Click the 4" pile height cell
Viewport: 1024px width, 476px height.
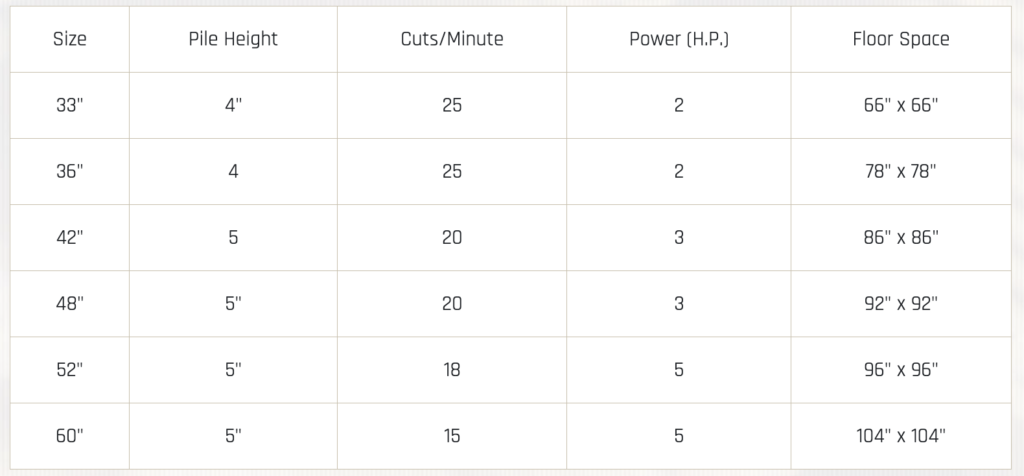click(233, 105)
